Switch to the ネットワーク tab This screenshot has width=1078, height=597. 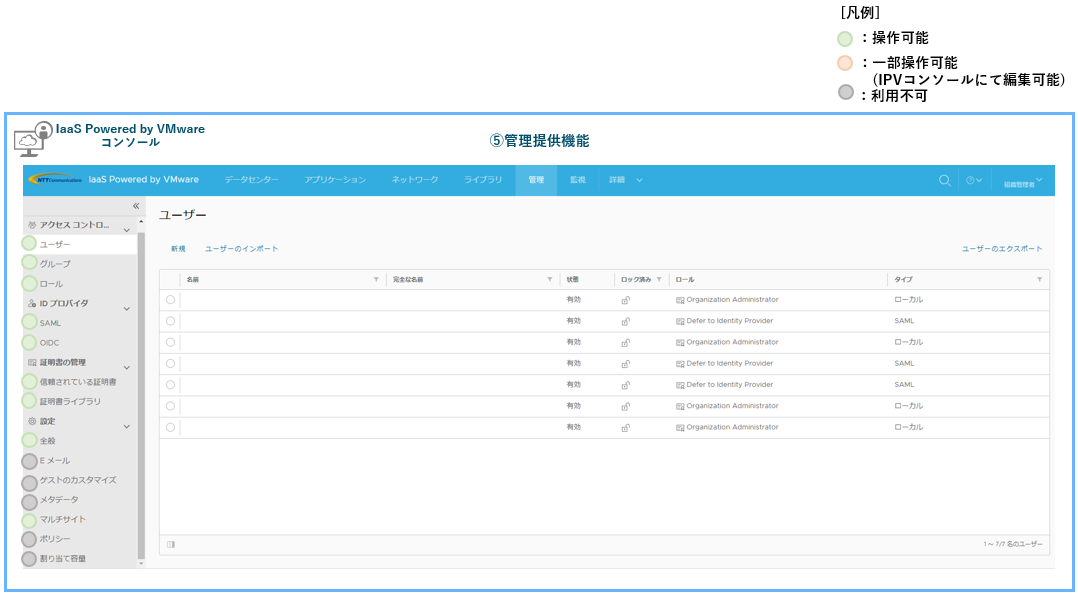(414, 180)
